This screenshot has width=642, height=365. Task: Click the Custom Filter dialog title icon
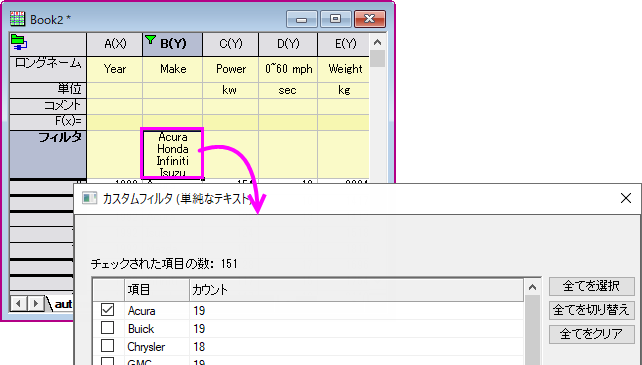pyautogui.click(x=90, y=199)
